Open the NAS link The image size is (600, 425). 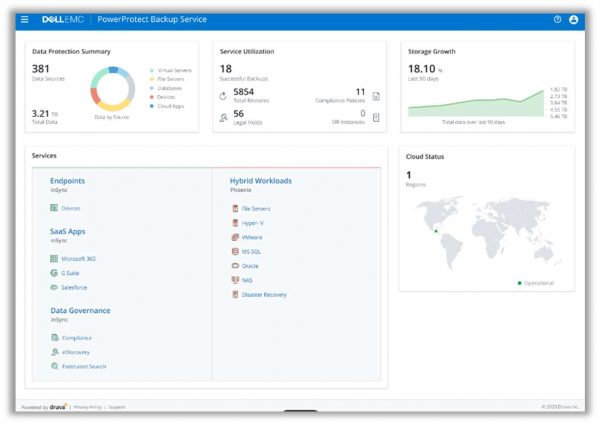pos(247,280)
